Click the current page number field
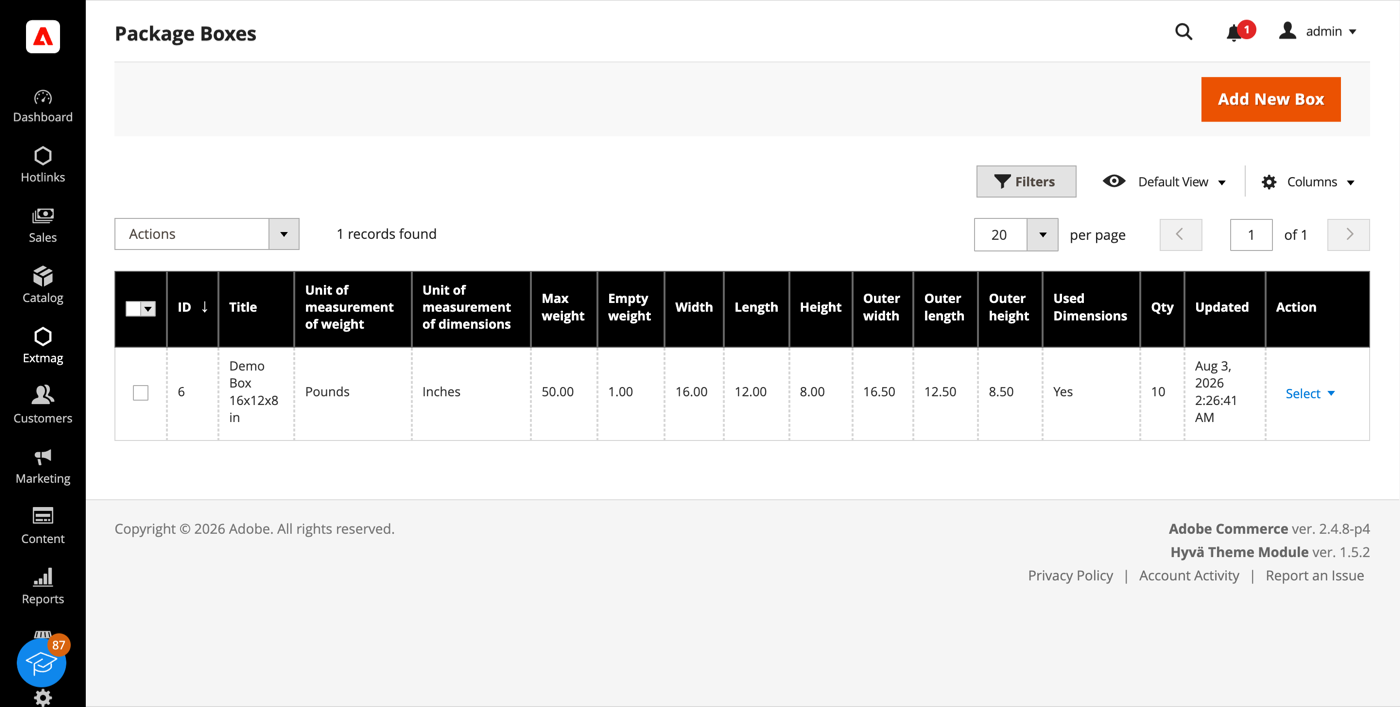 (x=1251, y=235)
